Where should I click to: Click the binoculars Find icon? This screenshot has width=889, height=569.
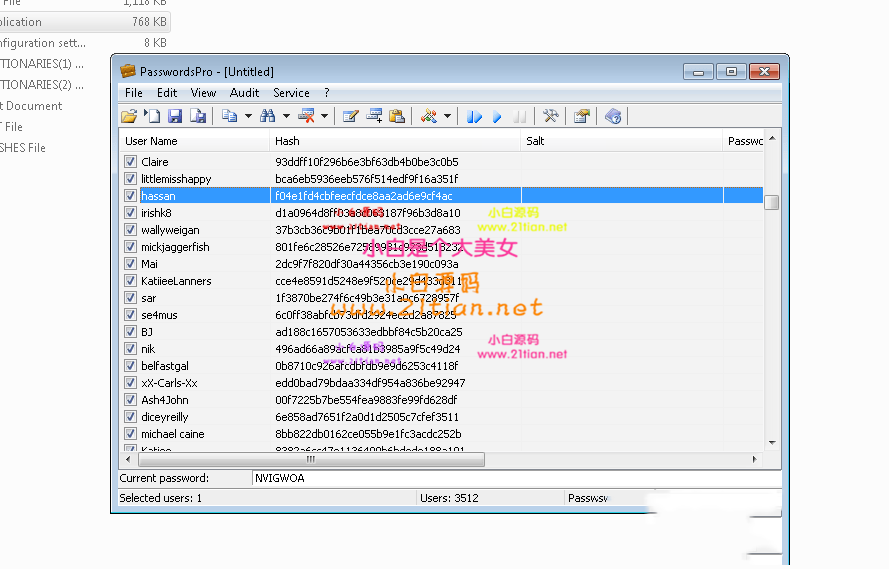click(x=267, y=116)
